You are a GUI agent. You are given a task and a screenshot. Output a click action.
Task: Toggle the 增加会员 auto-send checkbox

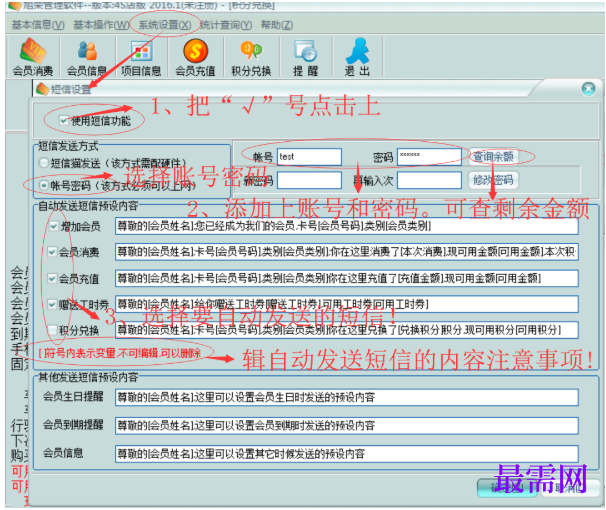[54, 226]
